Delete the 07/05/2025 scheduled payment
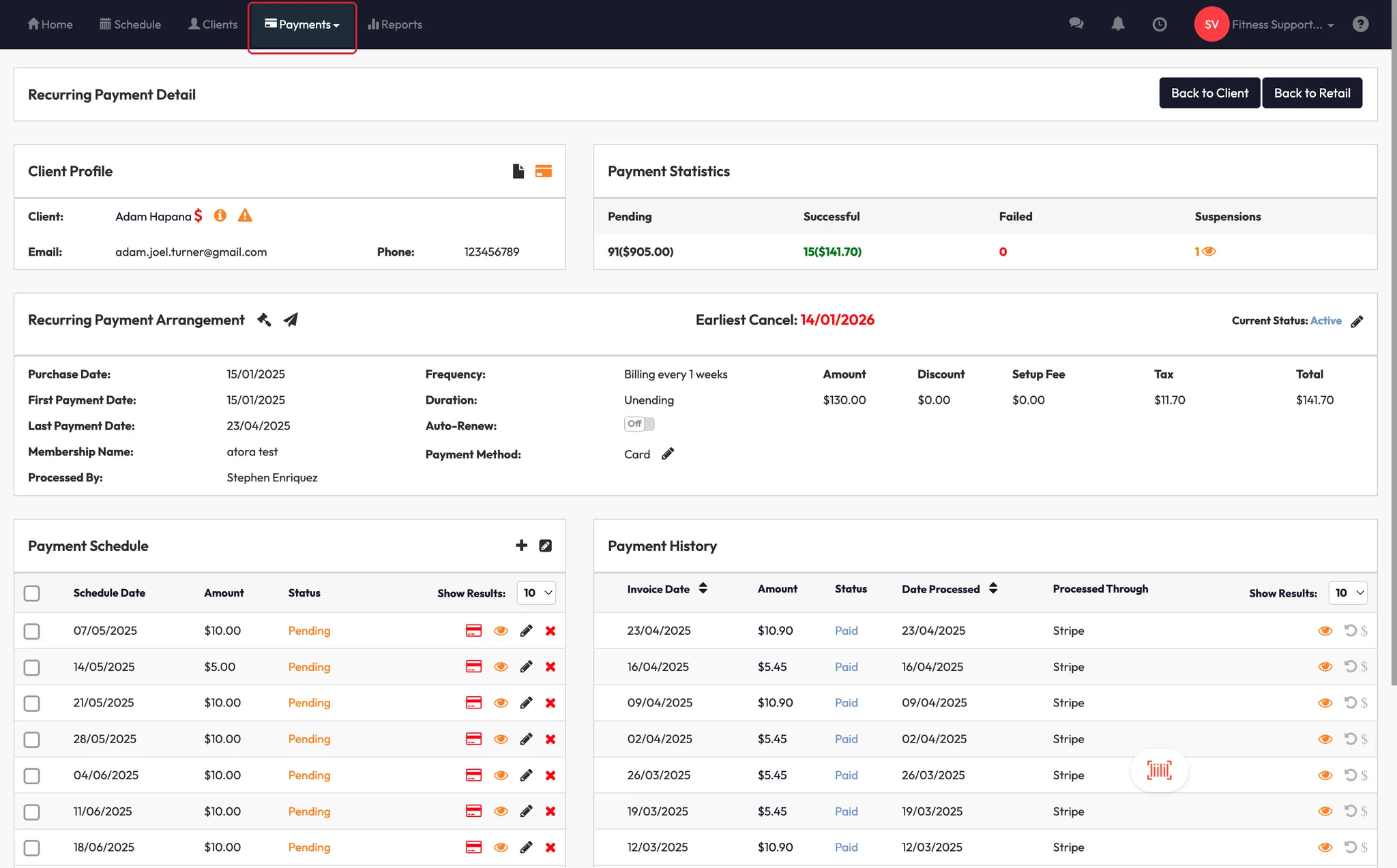This screenshot has height=868, width=1397. pos(550,631)
